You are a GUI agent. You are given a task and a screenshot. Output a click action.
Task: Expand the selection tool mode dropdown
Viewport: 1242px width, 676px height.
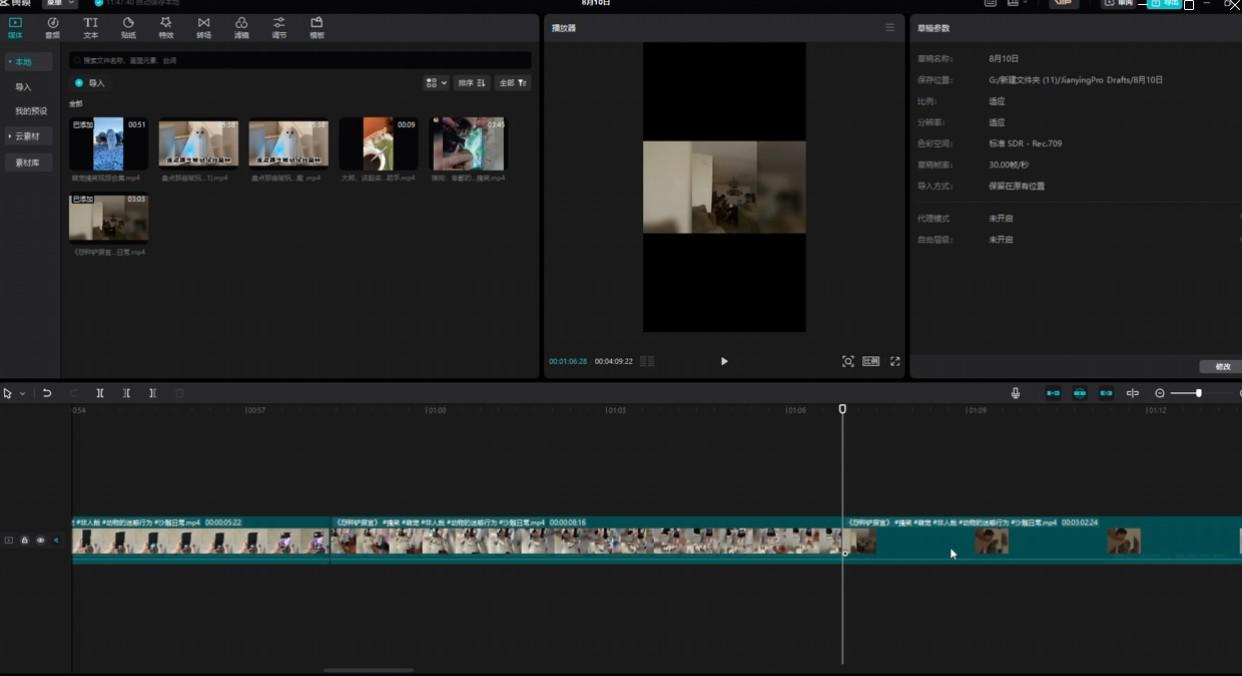tap(22, 394)
